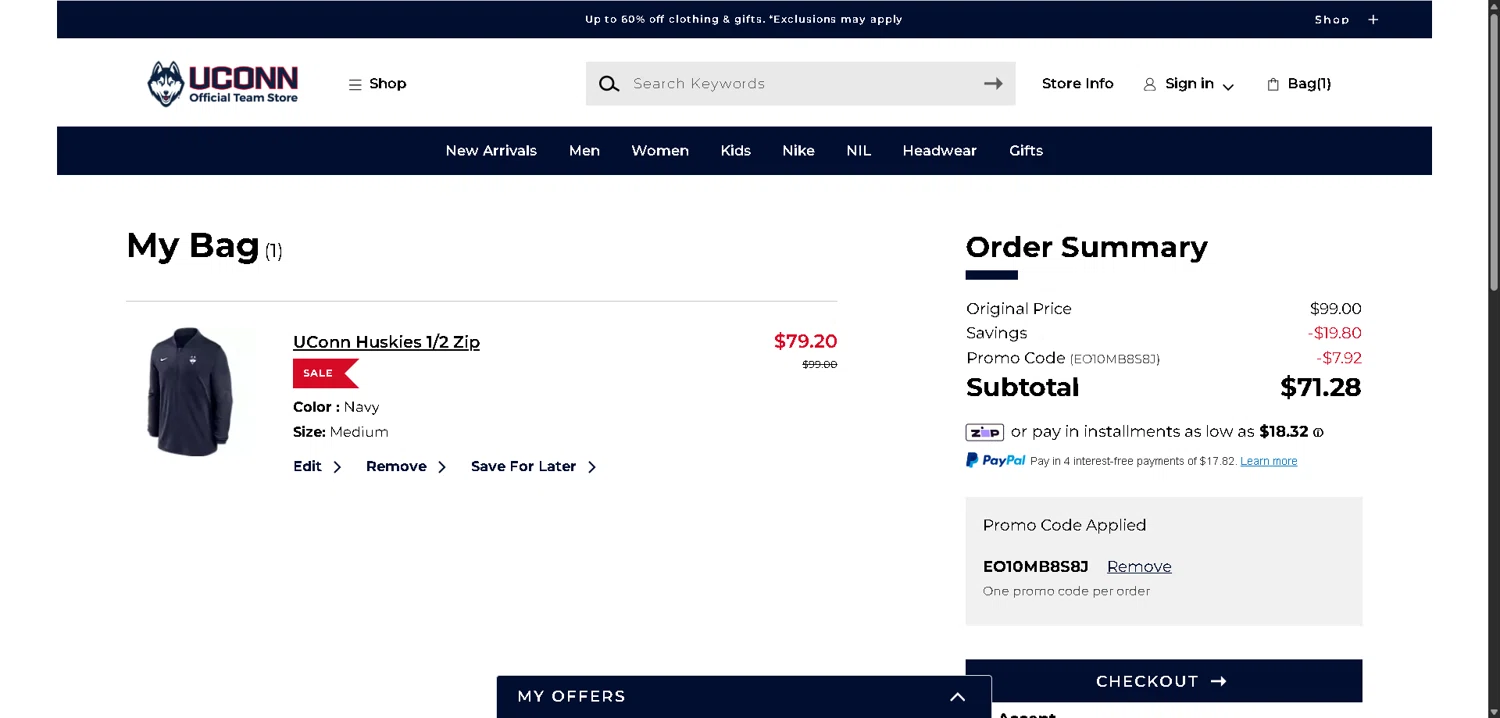Expand the top banner Shop plus
Image resolution: width=1500 pixels, height=718 pixels.
pyautogui.click(x=1373, y=19)
